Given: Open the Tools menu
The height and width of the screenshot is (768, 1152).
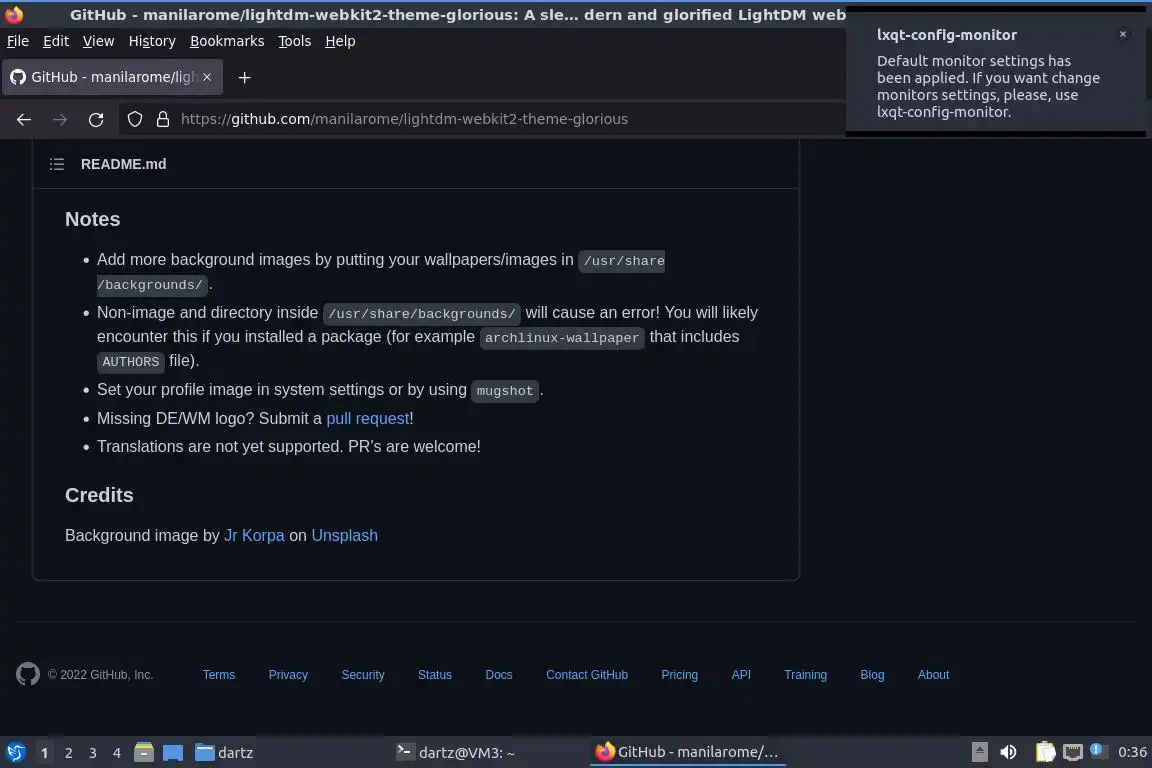Looking at the screenshot, I should (295, 41).
